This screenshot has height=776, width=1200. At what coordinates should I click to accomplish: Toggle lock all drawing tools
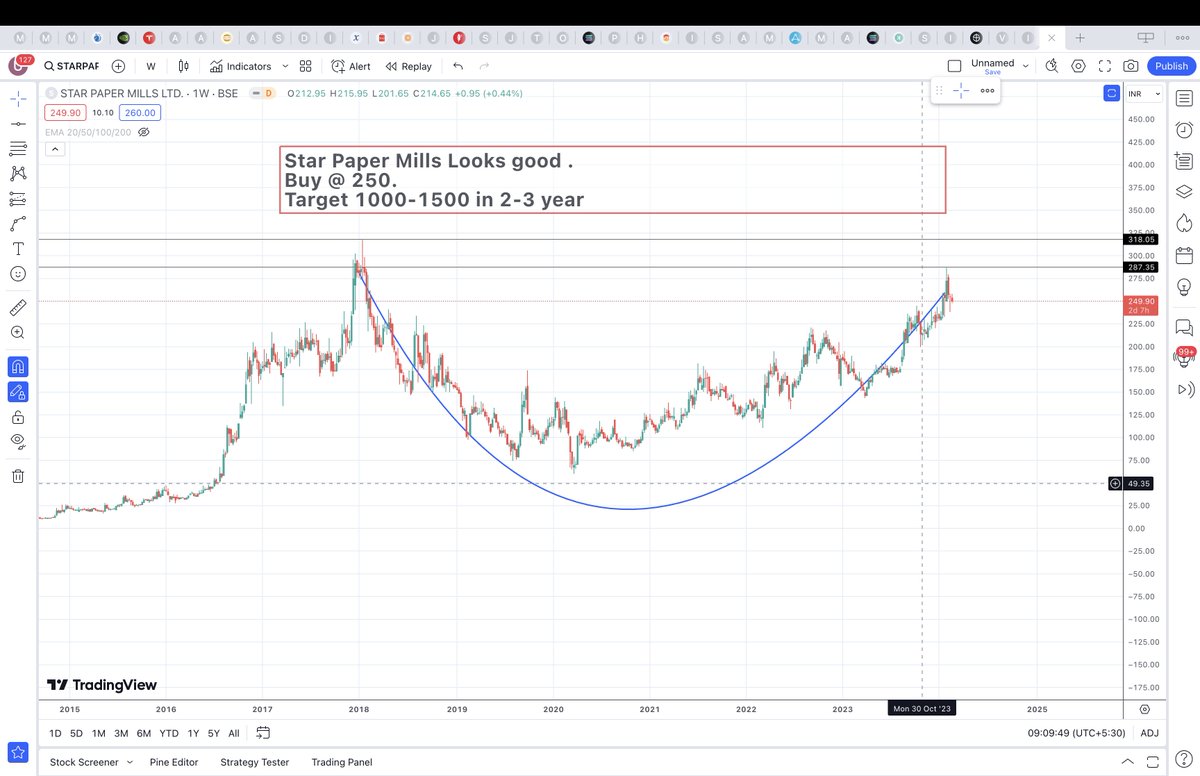(18, 417)
